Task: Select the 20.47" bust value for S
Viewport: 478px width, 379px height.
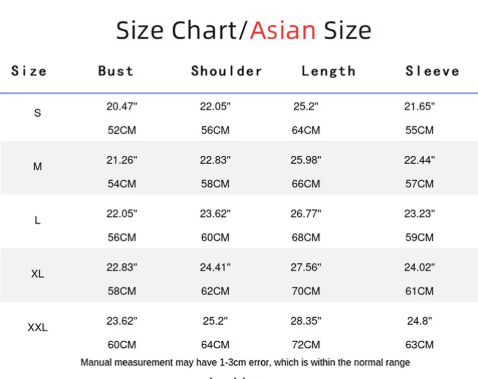Action: 122,106
